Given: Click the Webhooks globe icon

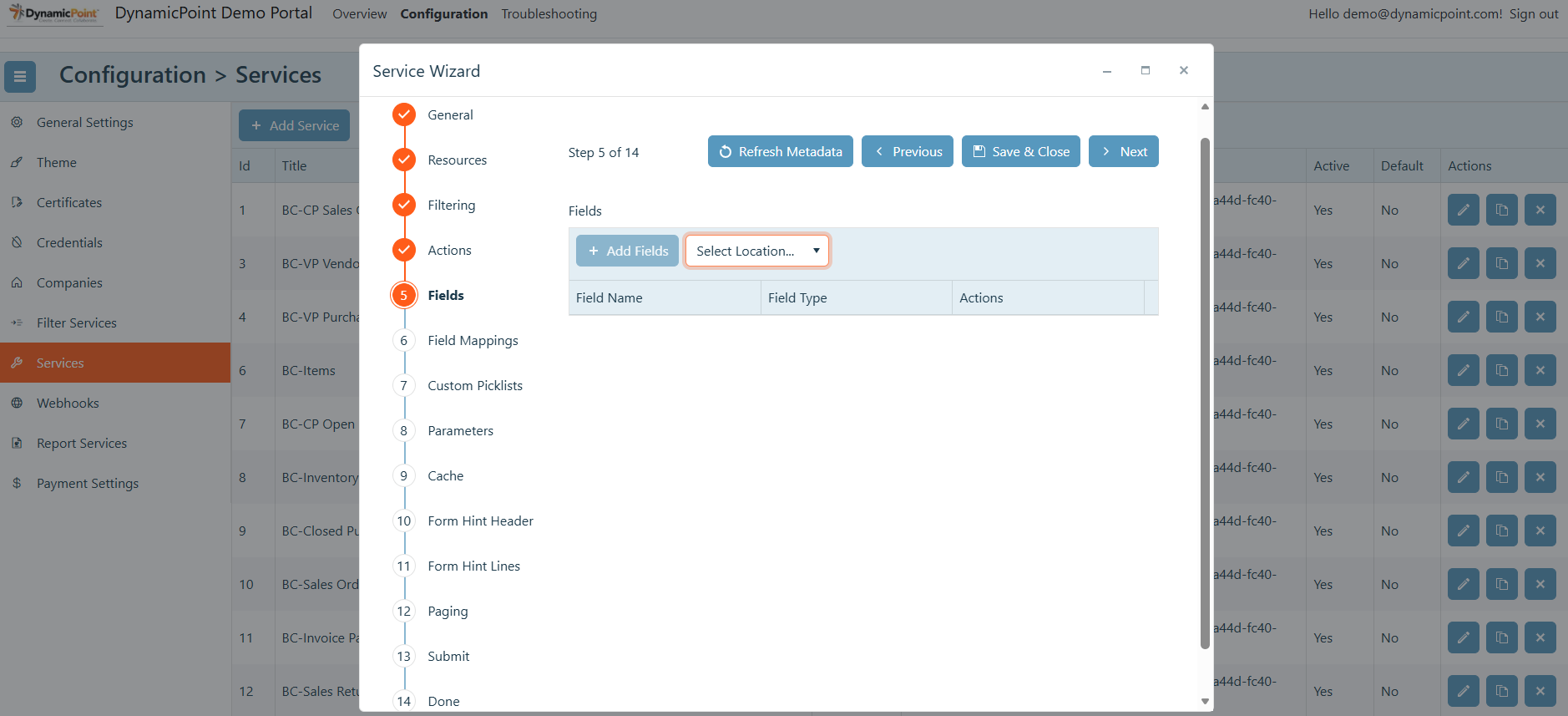Looking at the screenshot, I should pyautogui.click(x=17, y=403).
